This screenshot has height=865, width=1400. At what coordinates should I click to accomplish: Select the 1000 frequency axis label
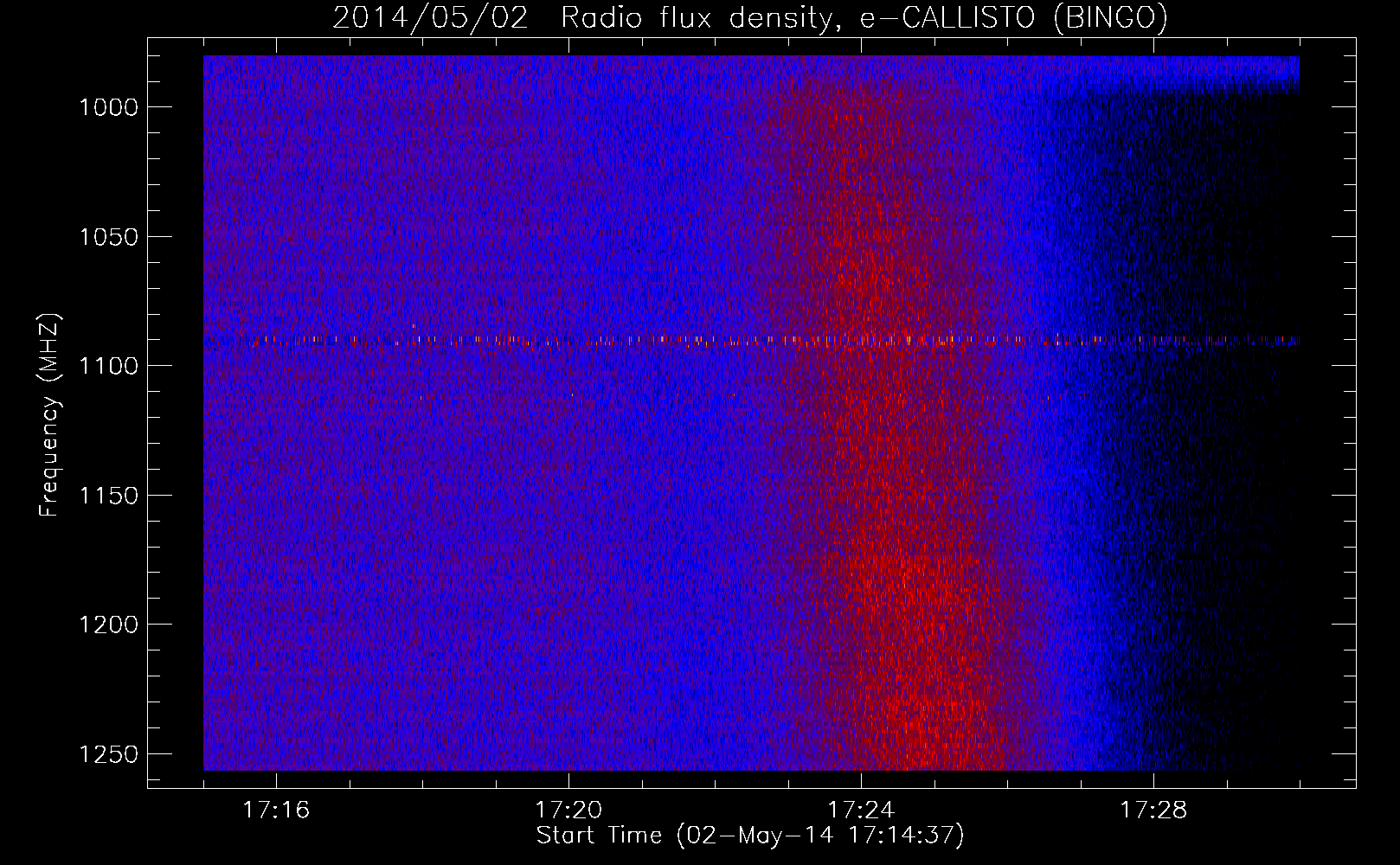pos(108,107)
